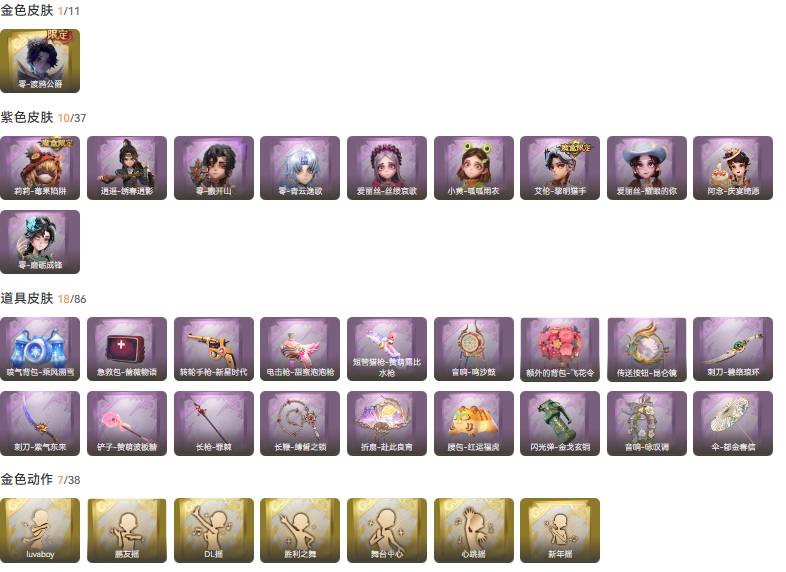Image resolution: width=786 pixels, height=572 pixels.
Task: Choose the pink electric gun skin 电击枪
Action: 300,349
